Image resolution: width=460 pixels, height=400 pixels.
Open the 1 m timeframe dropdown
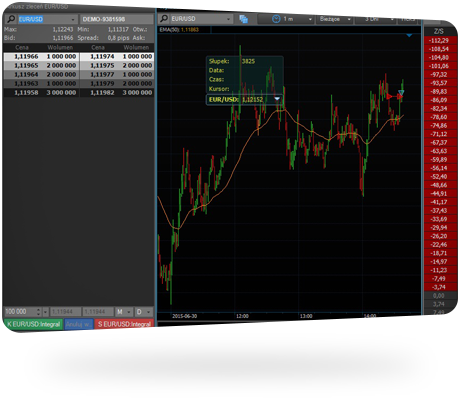coord(310,19)
